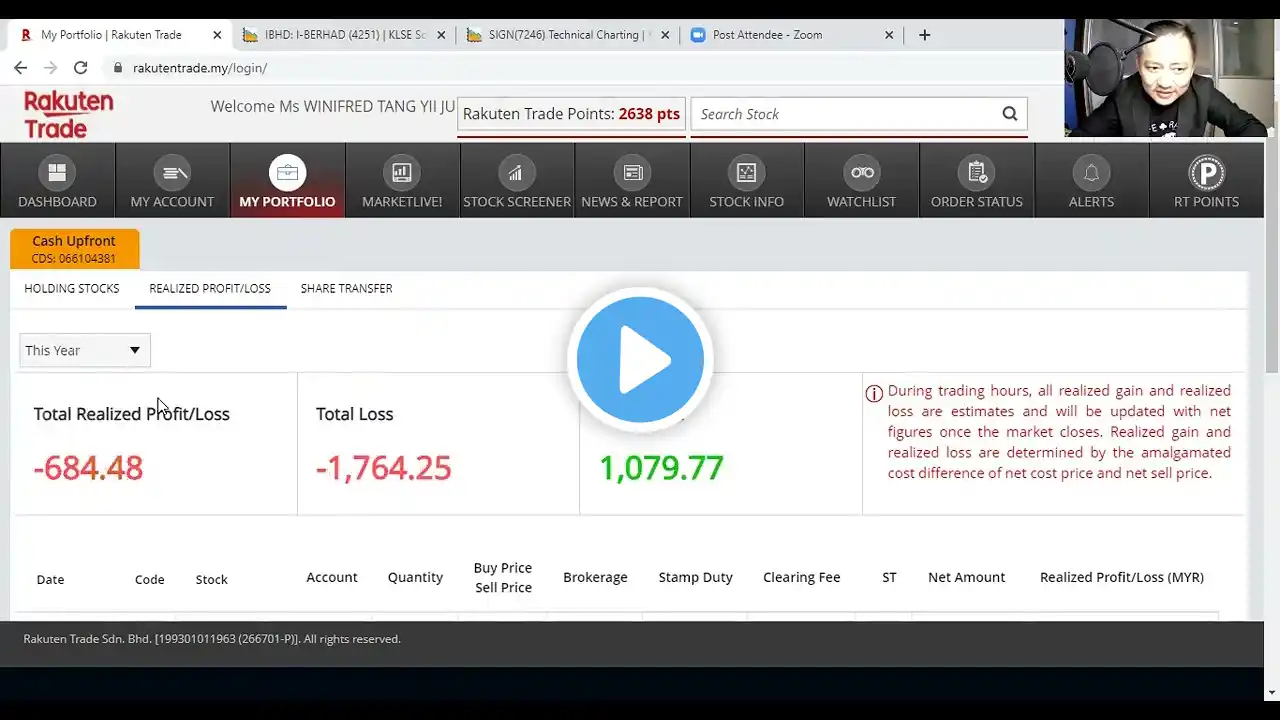Select the Share Transfer tab
Image resolution: width=1280 pixels, height=720 pixels.
click(346, 288)
